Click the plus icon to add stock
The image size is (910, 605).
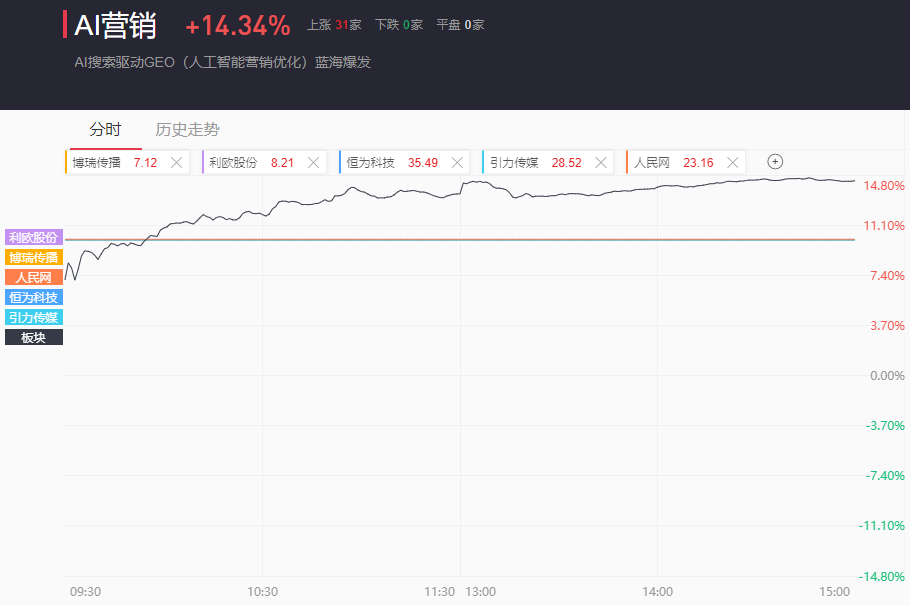click(x=775, y=162)
